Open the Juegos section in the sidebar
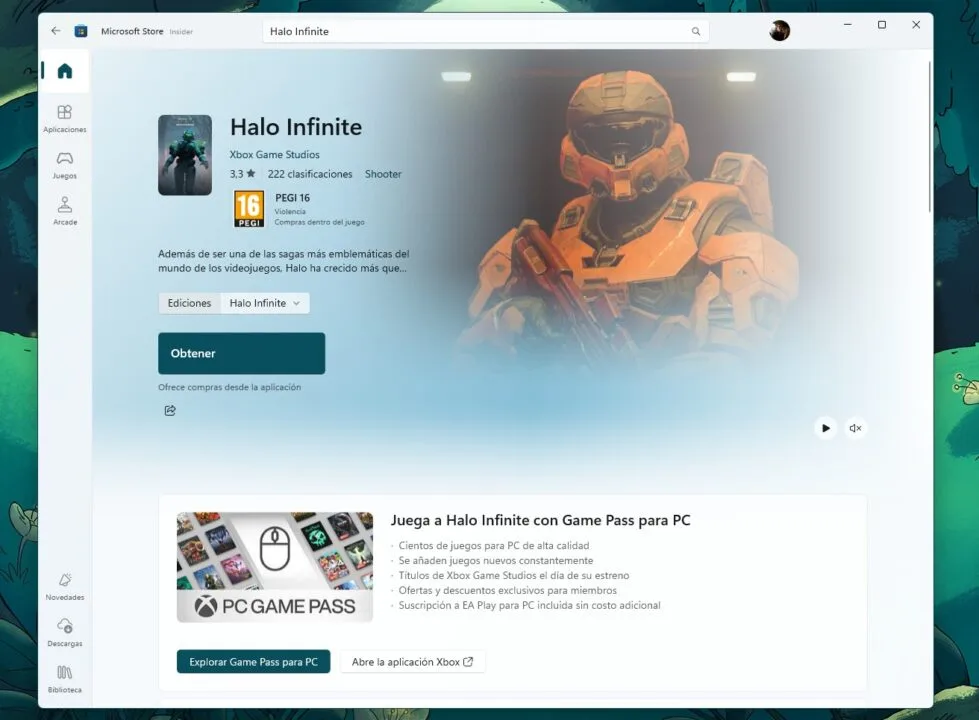979x720 pixels. [64, 165]
